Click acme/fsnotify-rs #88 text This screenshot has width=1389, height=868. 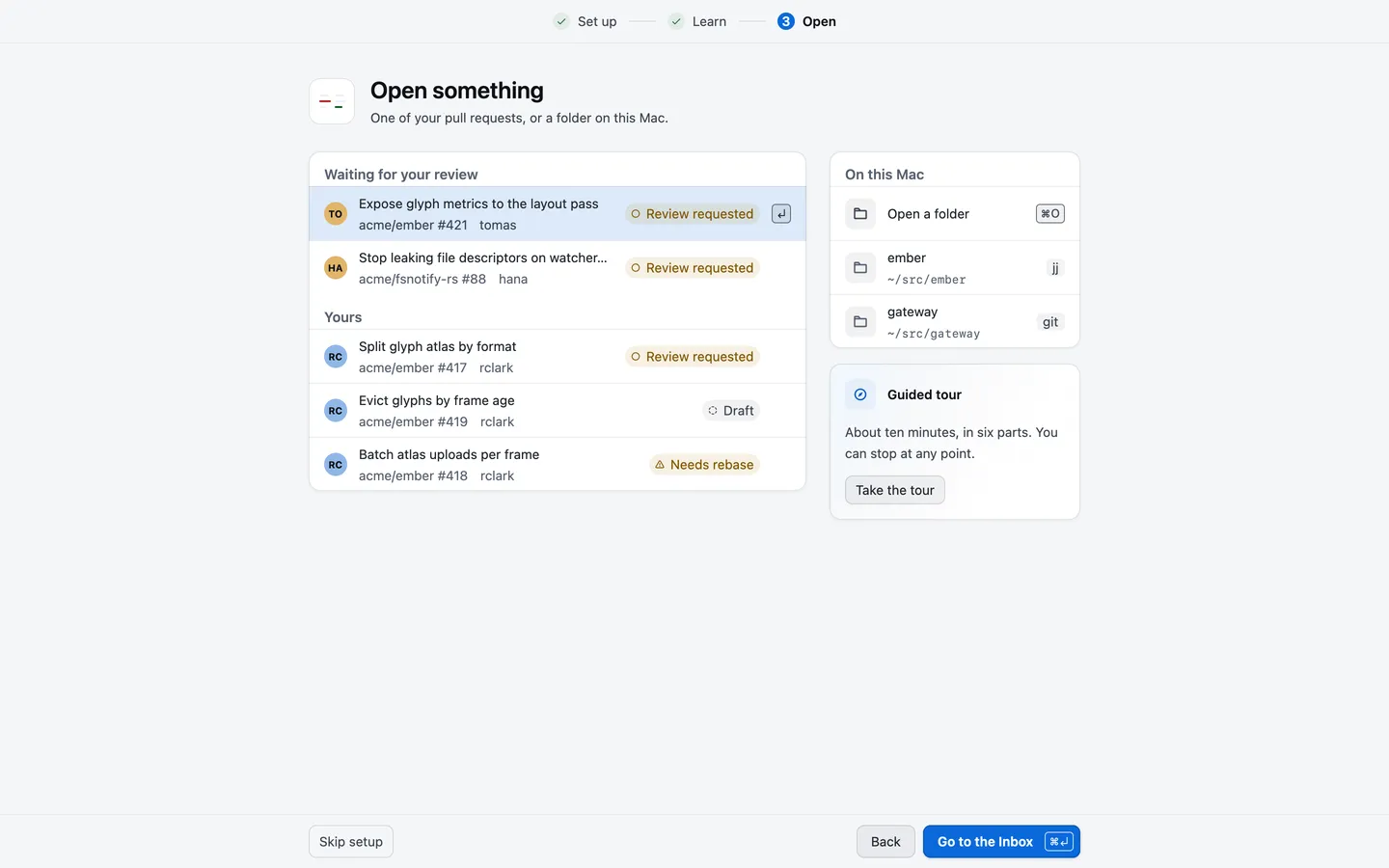[422, 279]
